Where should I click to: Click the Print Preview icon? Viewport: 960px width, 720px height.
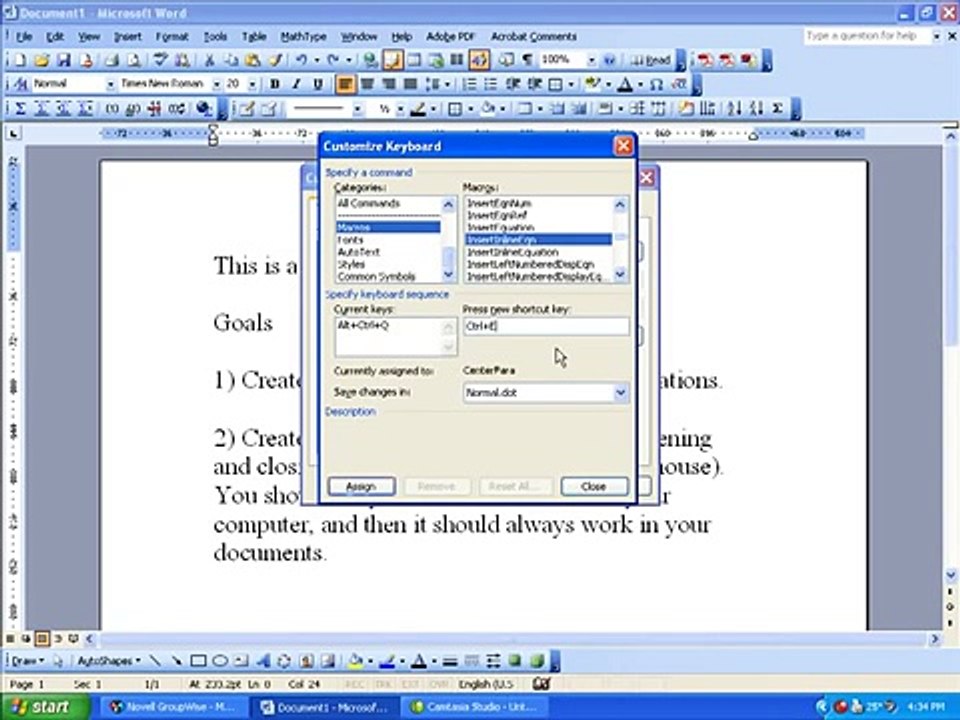[133, 60]
